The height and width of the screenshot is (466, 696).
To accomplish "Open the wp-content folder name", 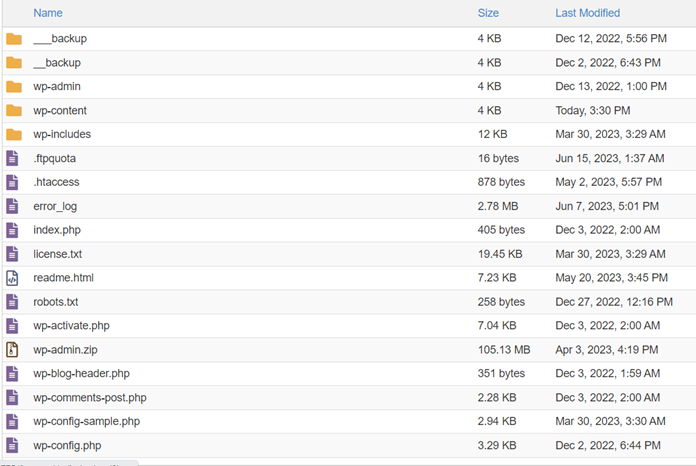I will [x=60, y=111].
